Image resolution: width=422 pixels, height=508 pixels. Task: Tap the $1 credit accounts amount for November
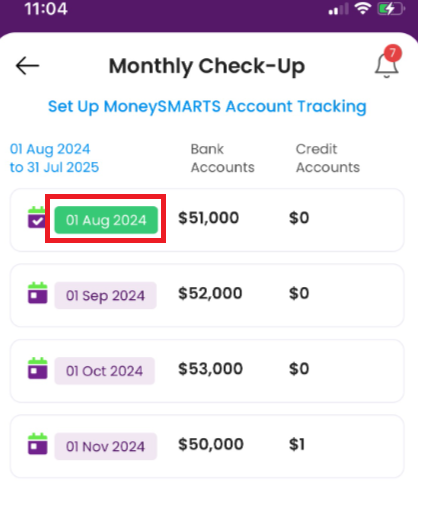297,444
